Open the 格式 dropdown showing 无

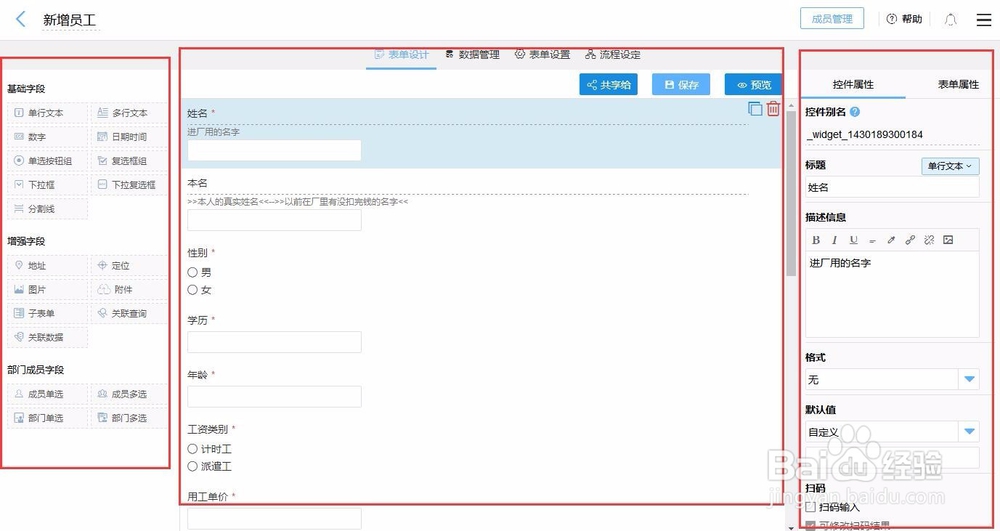892,380
